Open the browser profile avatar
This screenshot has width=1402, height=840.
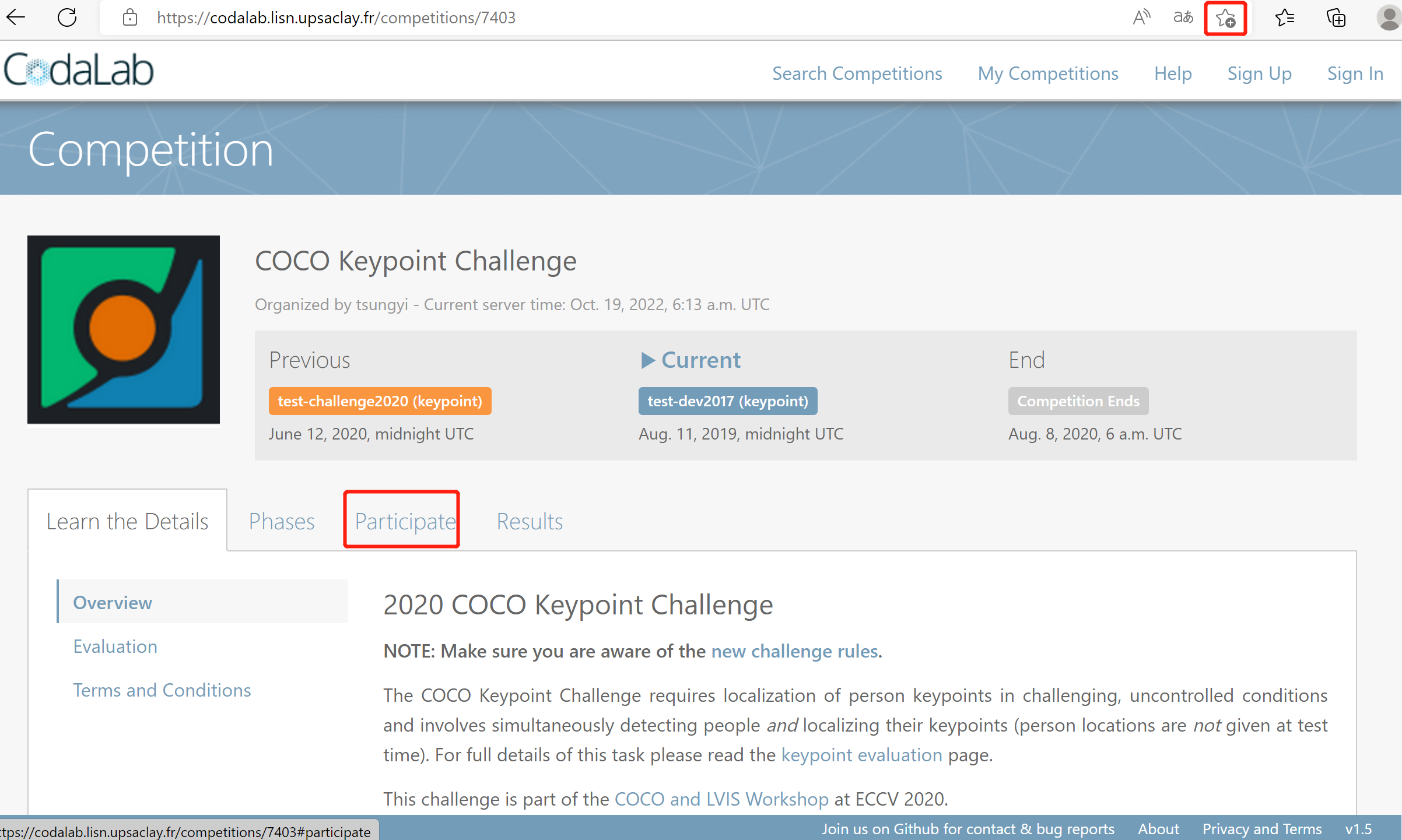tap(1389, 18)
